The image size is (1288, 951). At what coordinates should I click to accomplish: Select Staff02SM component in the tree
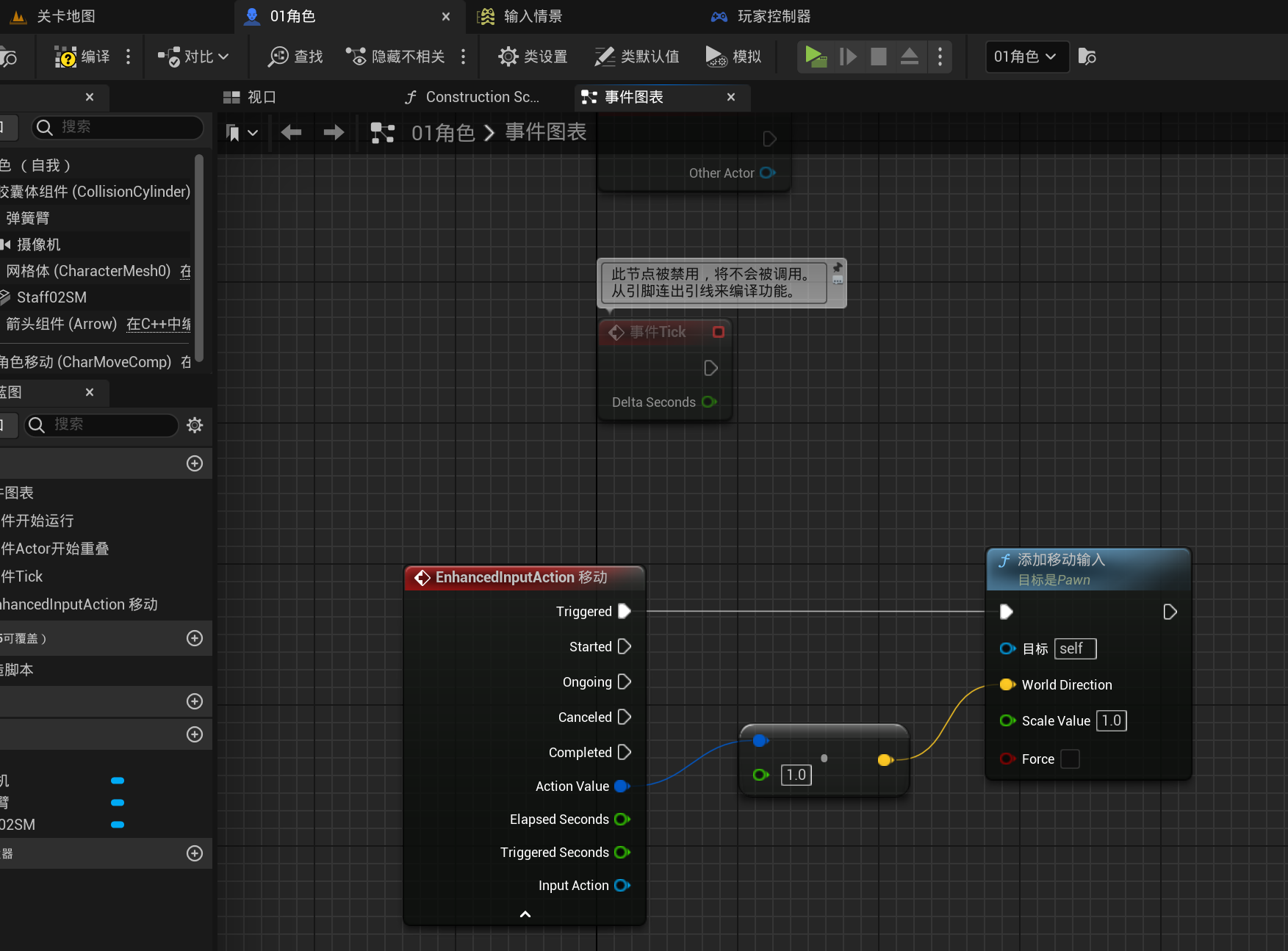pyautogui.click(x=51, y=297)
